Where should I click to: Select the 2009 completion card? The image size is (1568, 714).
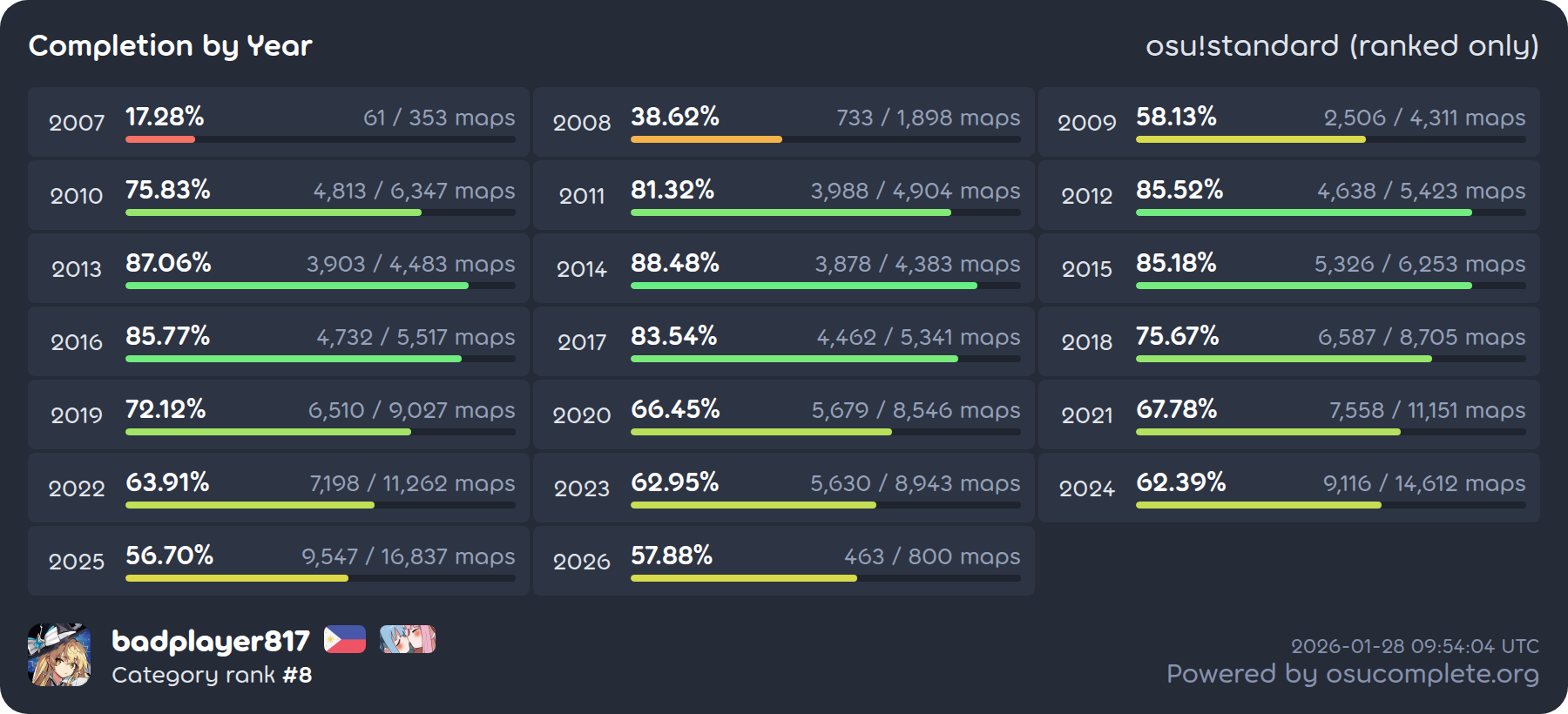(1288, 122)
